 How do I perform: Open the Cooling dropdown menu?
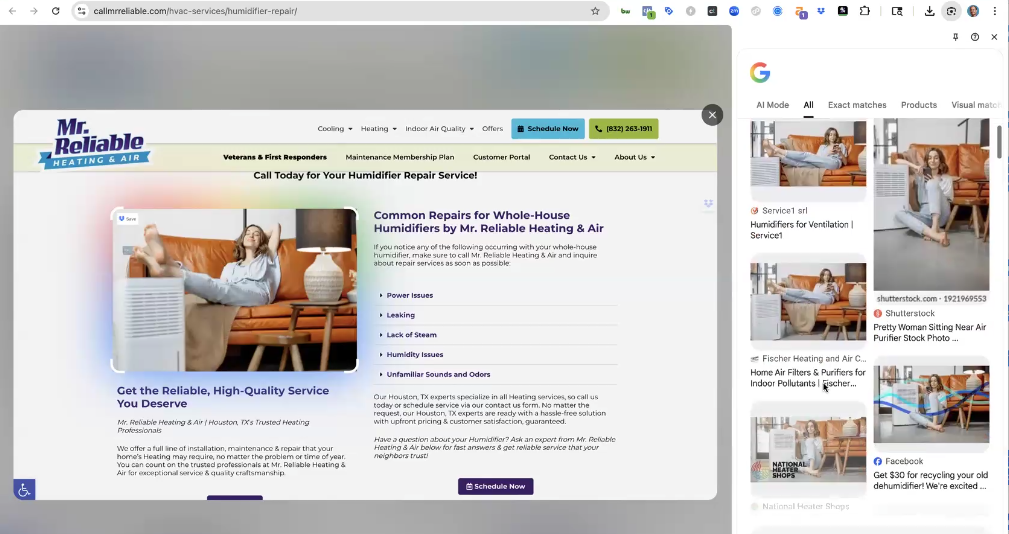[335, 129]
